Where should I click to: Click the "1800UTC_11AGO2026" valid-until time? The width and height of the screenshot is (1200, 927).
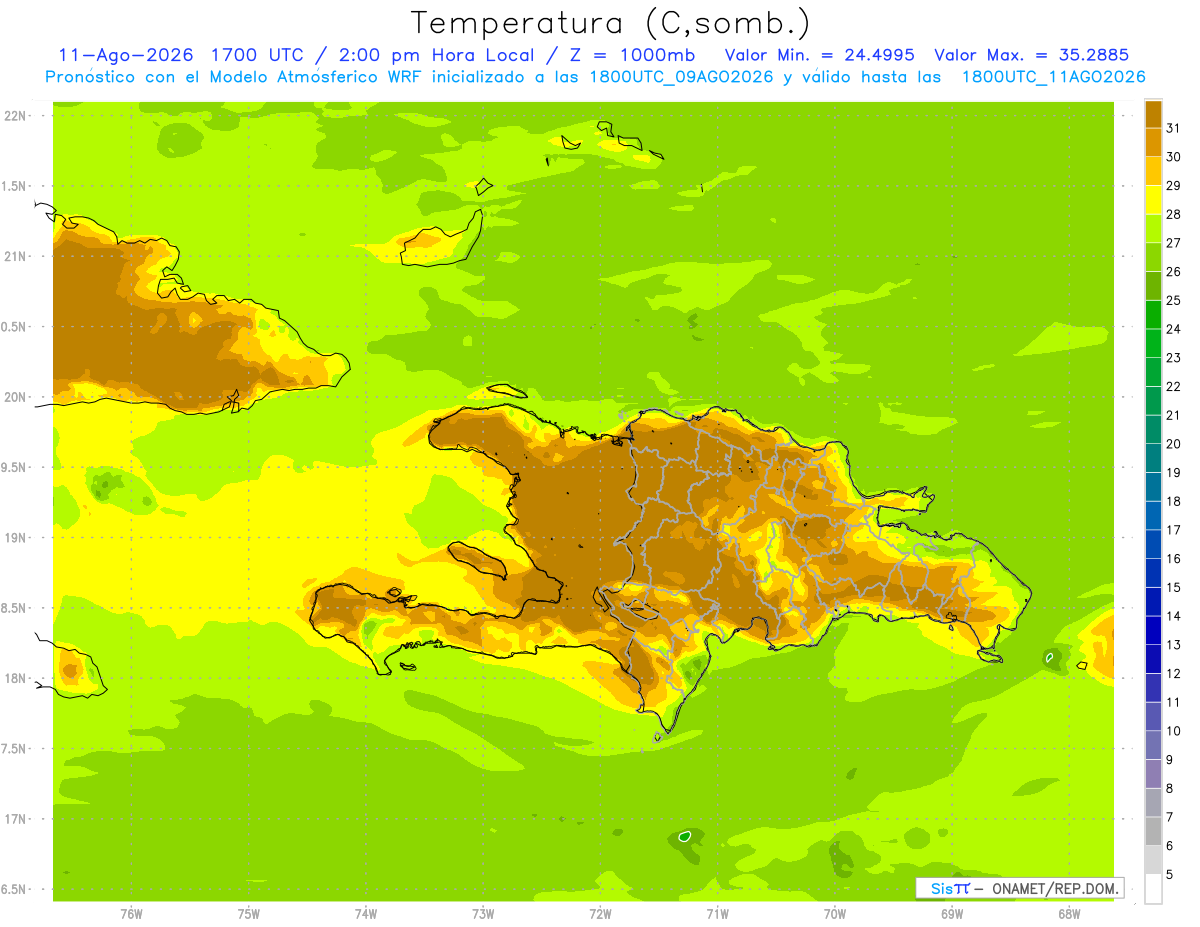[x=1052, y=77]
